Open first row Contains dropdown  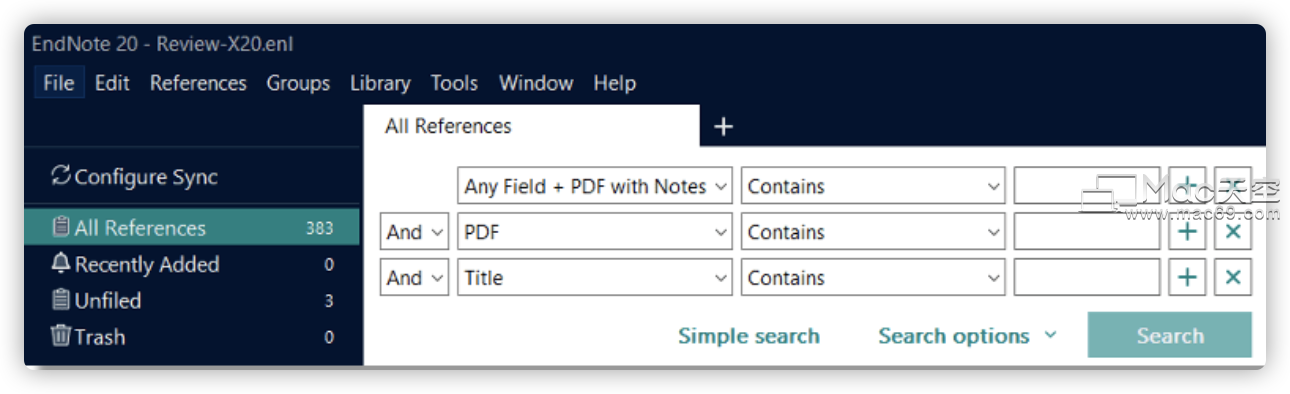click(x=873, y=186)
